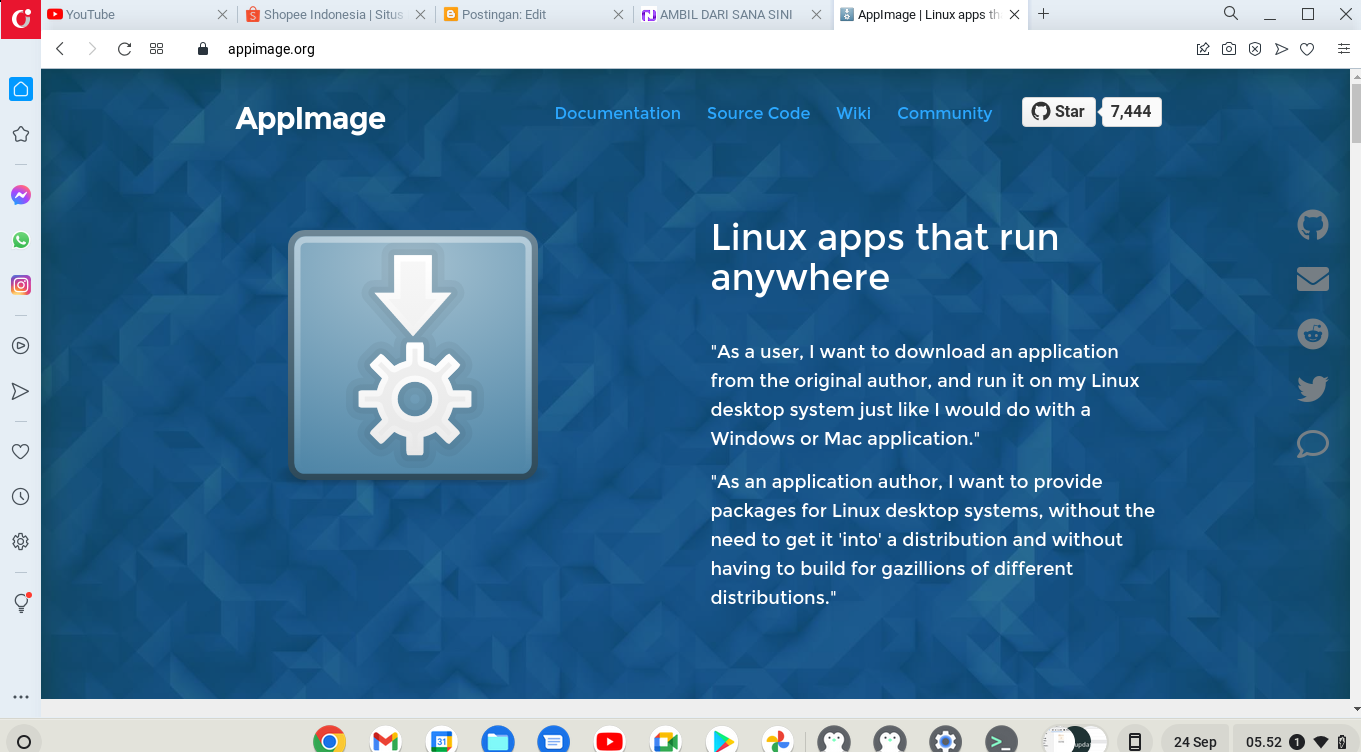Open Easy Setup sliders icon
Screen dimensions: 1361x752
(1344, 49)
